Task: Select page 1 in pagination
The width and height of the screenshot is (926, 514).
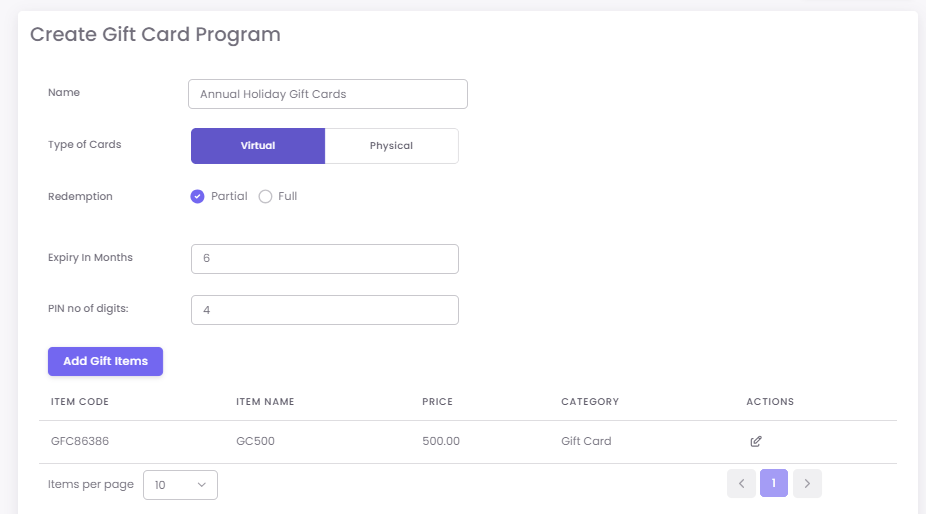Action: (x=774, y=484)
